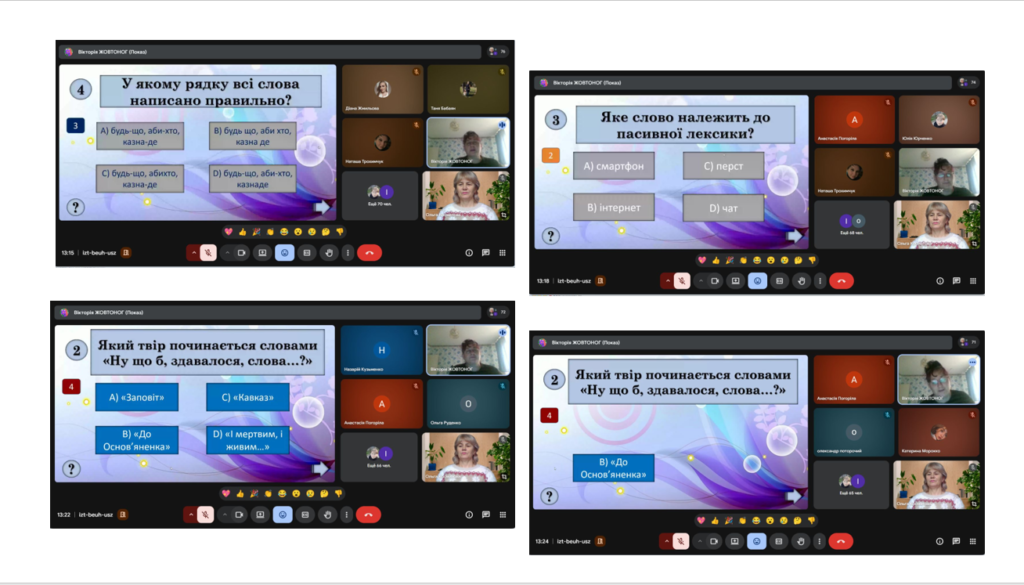This screenshot has width=1024, height=585.
Task: Toggle the camera in the 13:18 meeting window
Action: pyautogui.click(x=714, y=281)
